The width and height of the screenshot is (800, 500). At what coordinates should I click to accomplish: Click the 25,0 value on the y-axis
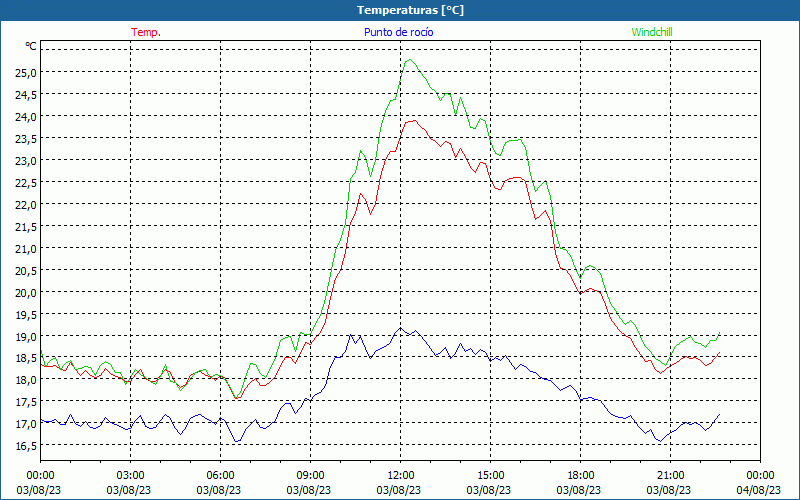coord(26,72)
